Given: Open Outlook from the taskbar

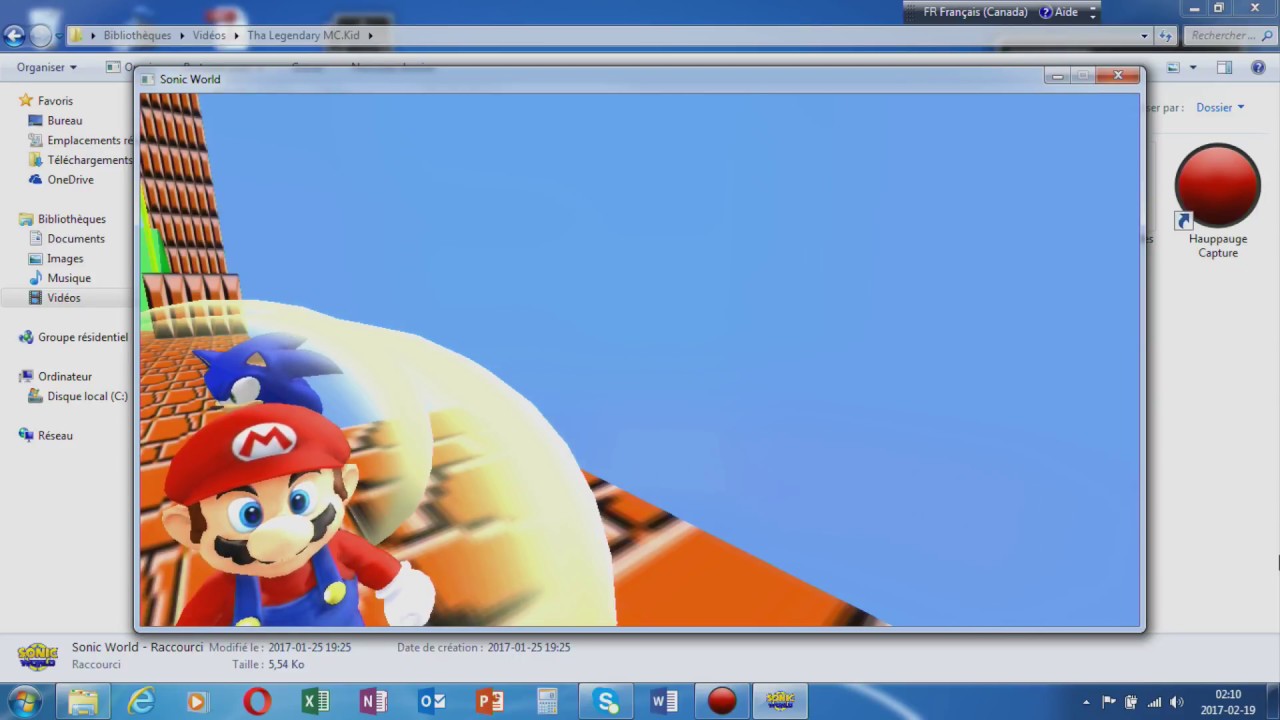Looking at the screenshot, I should [432, 701].
